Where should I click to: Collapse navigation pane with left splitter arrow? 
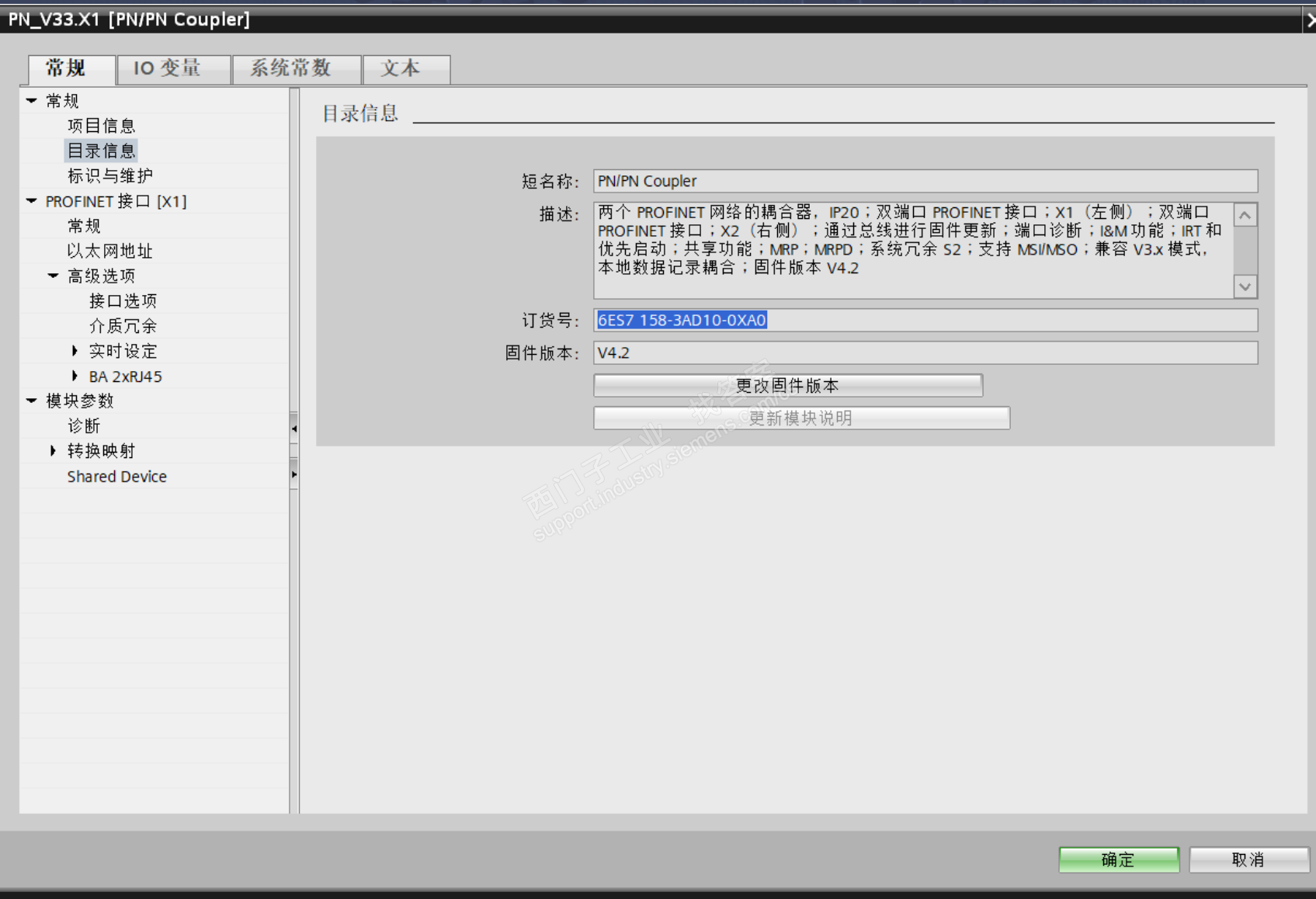tap(294, 428)
